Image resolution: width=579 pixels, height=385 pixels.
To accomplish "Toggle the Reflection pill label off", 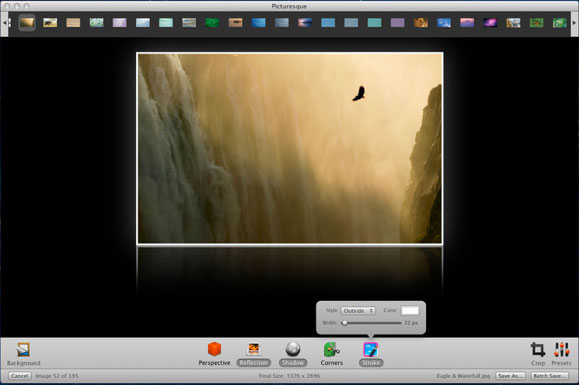I will point(254,363).
